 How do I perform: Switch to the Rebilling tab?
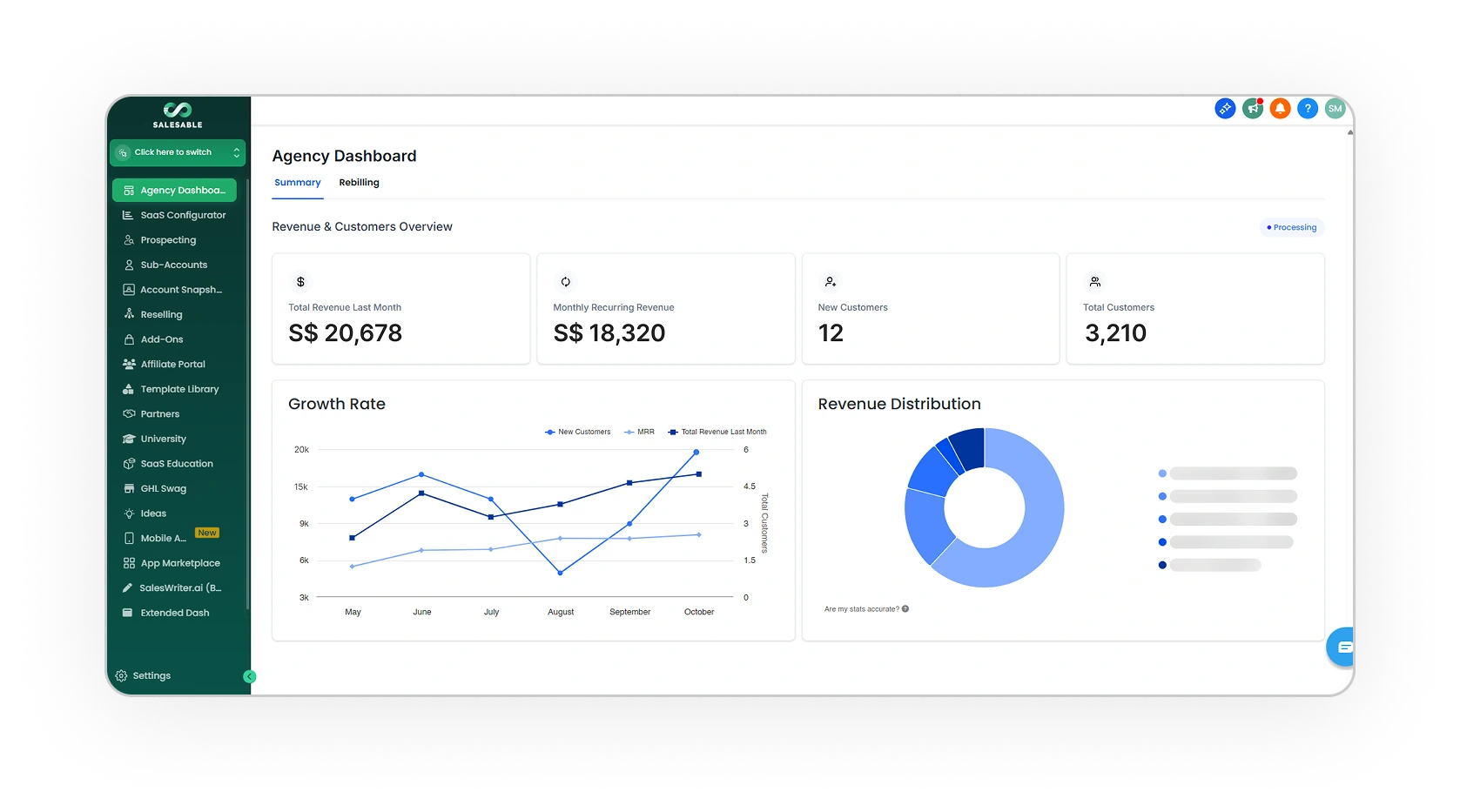[359, 183]
